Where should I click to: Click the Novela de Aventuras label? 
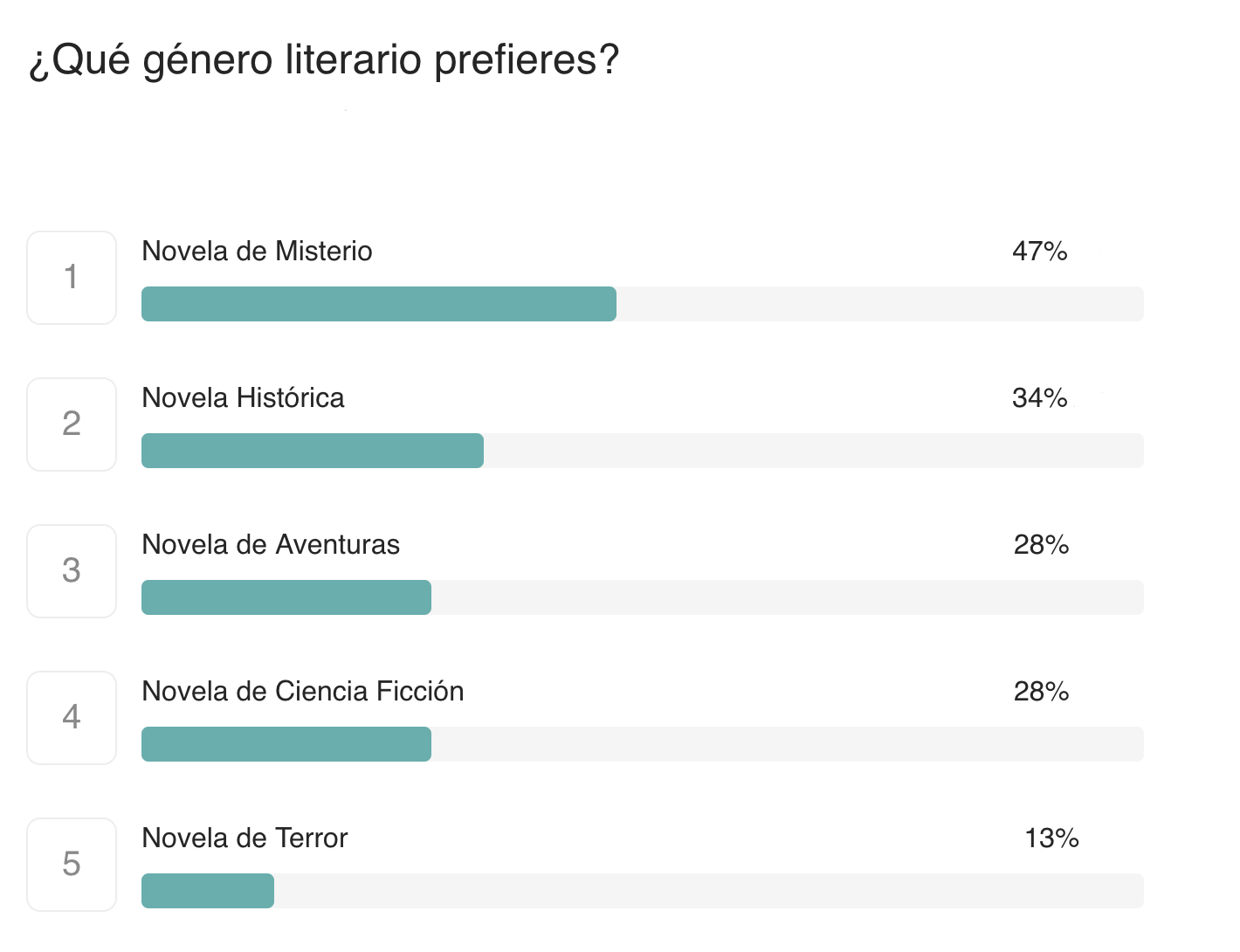[x=271, y=545]
